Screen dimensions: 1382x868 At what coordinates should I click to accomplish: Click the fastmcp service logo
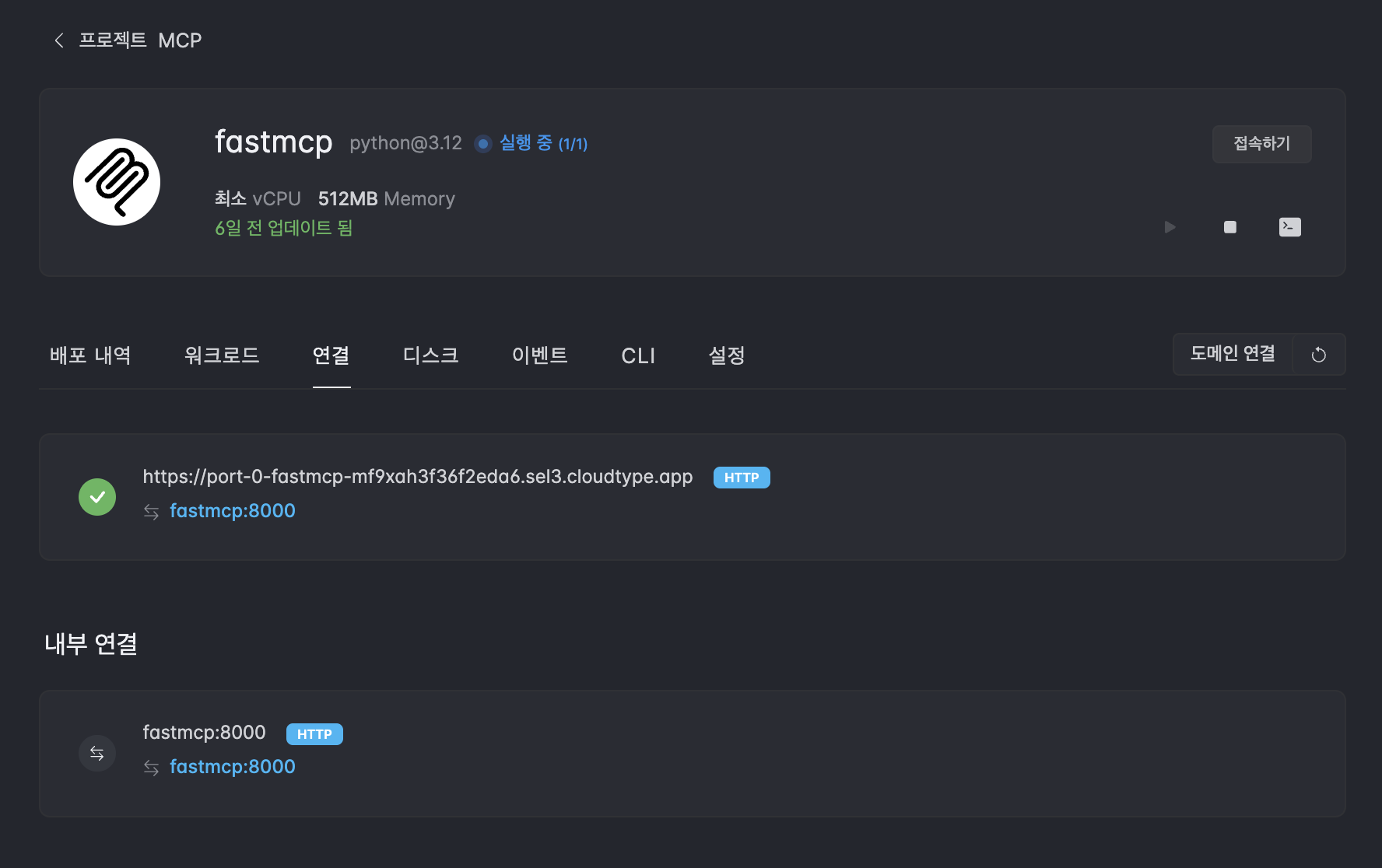(117, 182)
